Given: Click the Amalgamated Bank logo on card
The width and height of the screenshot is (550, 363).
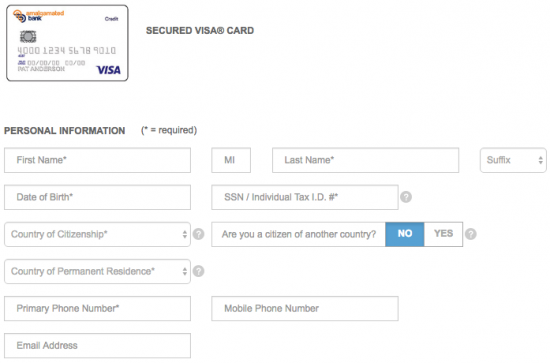Looking at the screenshot, I should (38, 16).
